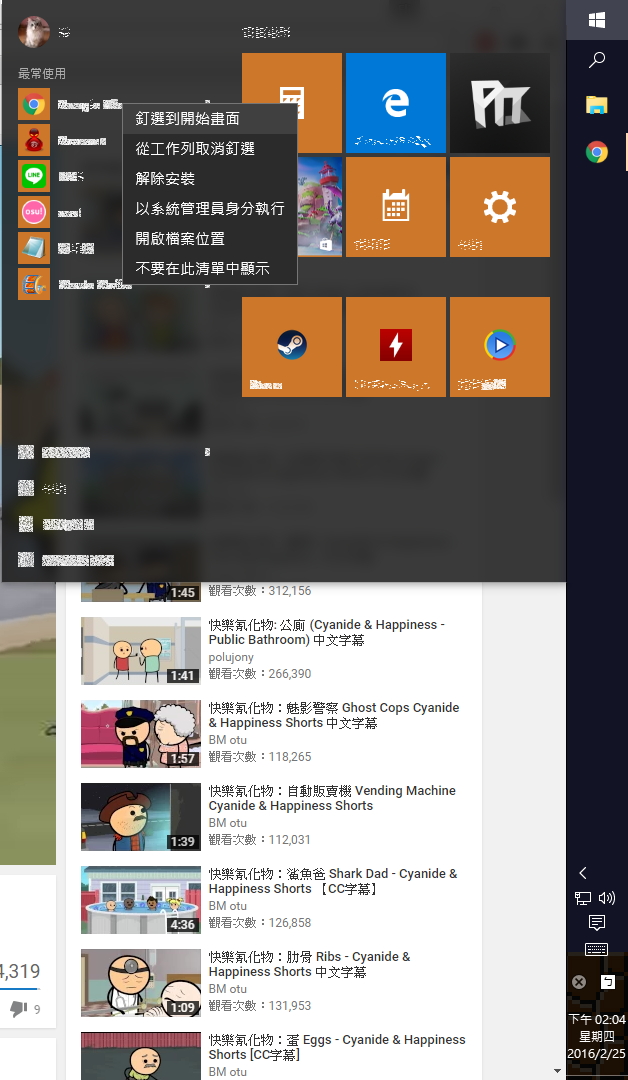Open the network status tray icon

(x=583, y=898)
